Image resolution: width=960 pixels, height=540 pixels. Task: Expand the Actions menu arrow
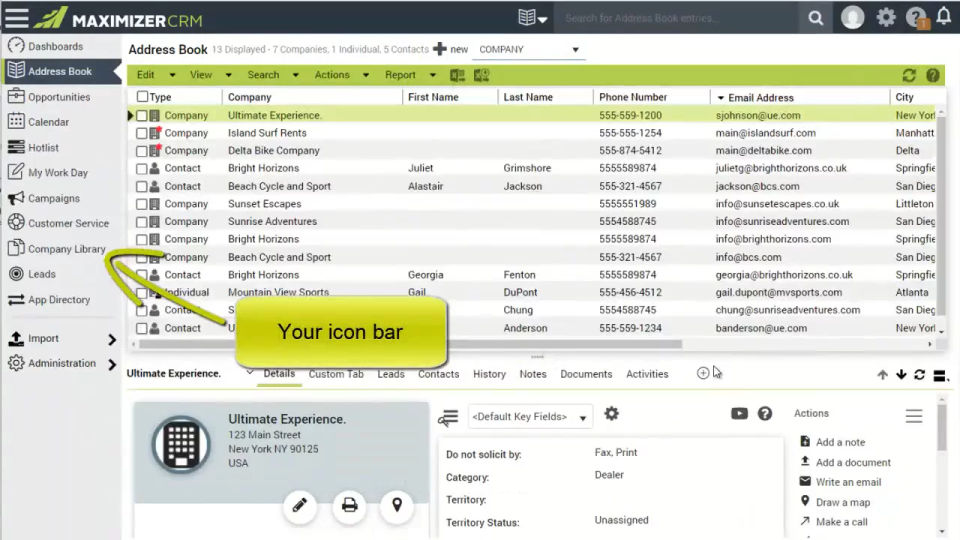click(x=366, y=75)
